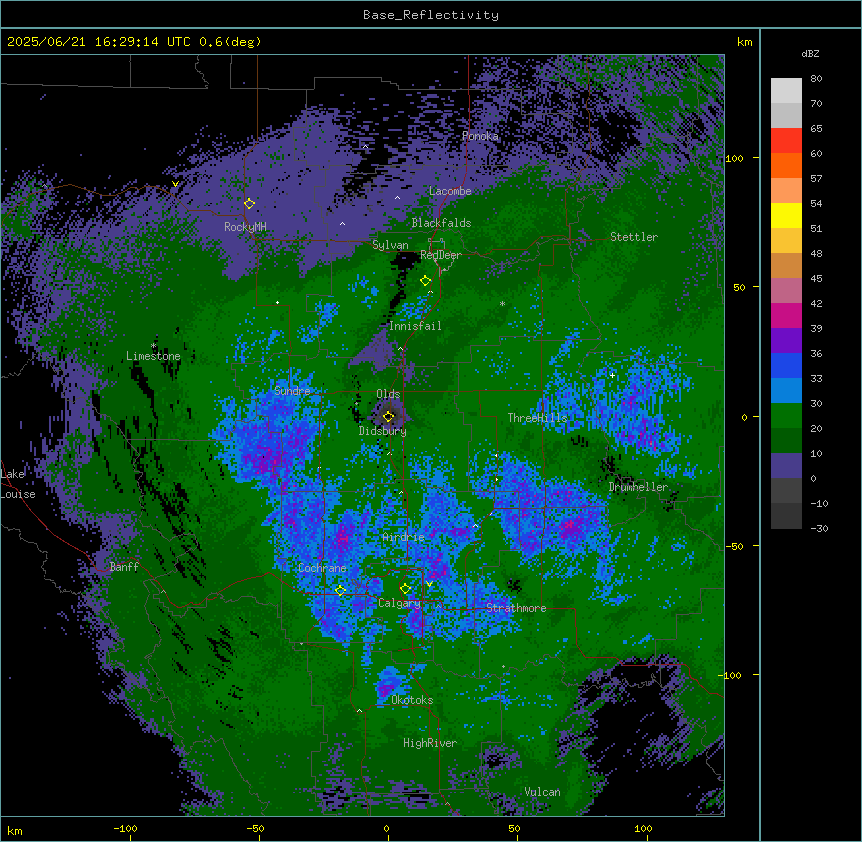The height and width of the screenshot is (842, 862).
Task: Click the km unit label at bottom left
Action: coord(15,830)
